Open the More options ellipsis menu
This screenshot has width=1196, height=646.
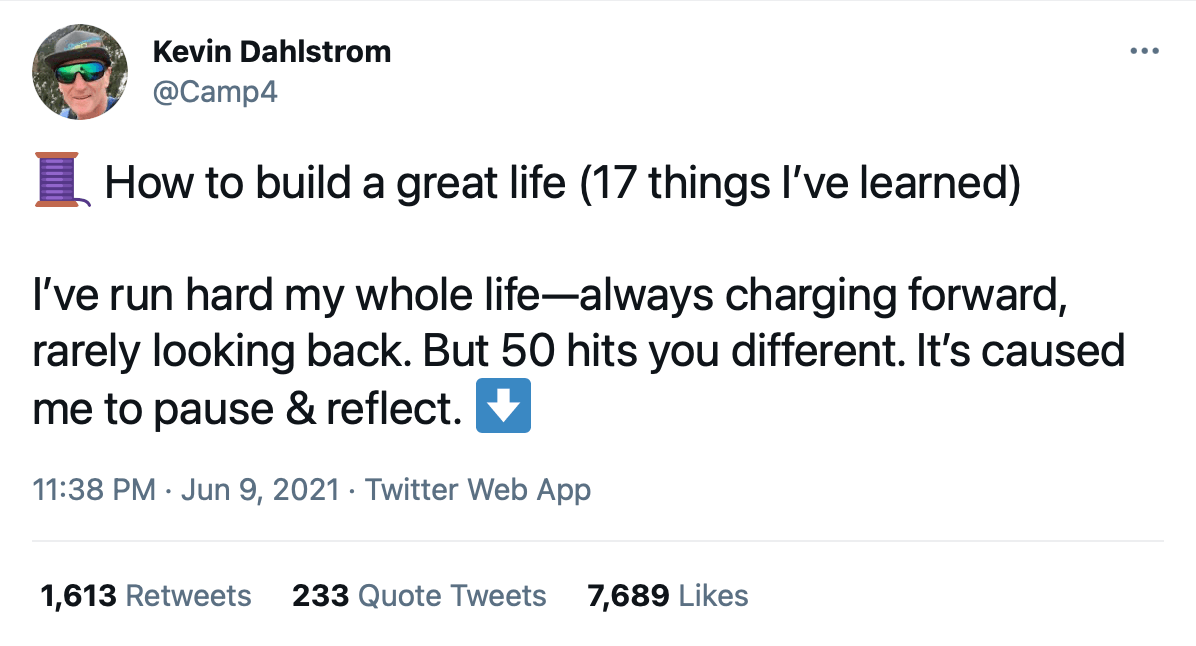coord(1143,51)
